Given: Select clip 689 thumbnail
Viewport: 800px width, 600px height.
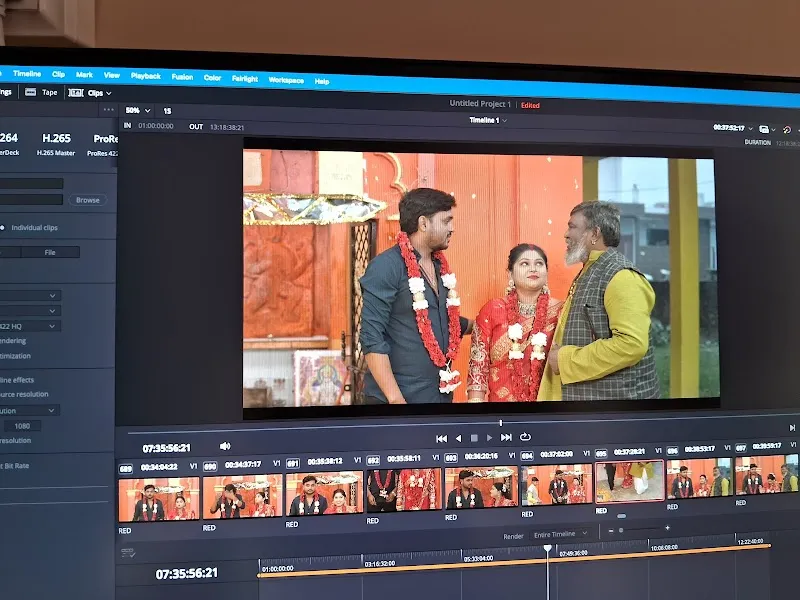Looking at the screenshot, I should (159, 499).
